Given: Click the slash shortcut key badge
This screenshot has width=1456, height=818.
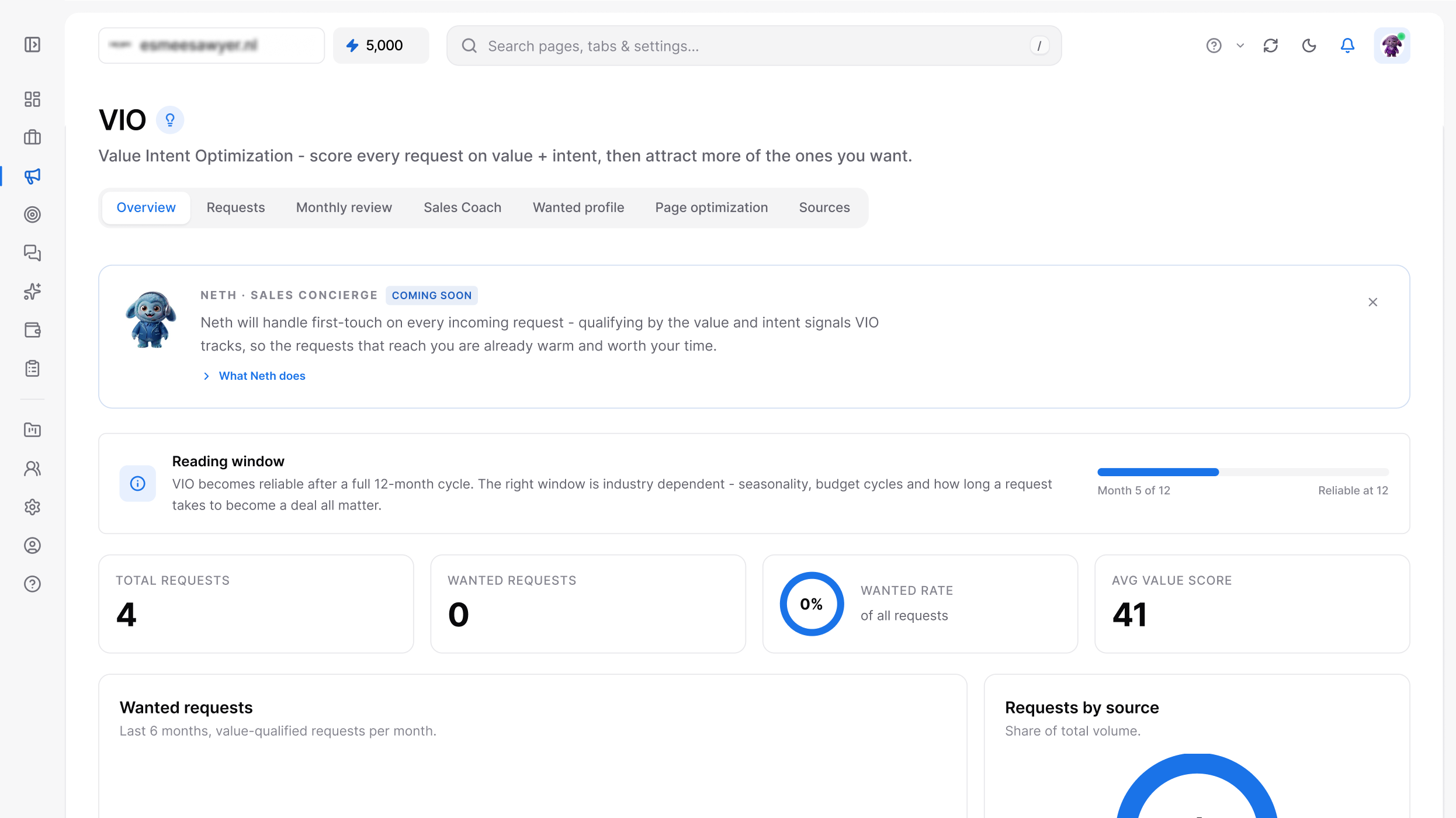Looking at the screenshot, I should pos(1039,46).
